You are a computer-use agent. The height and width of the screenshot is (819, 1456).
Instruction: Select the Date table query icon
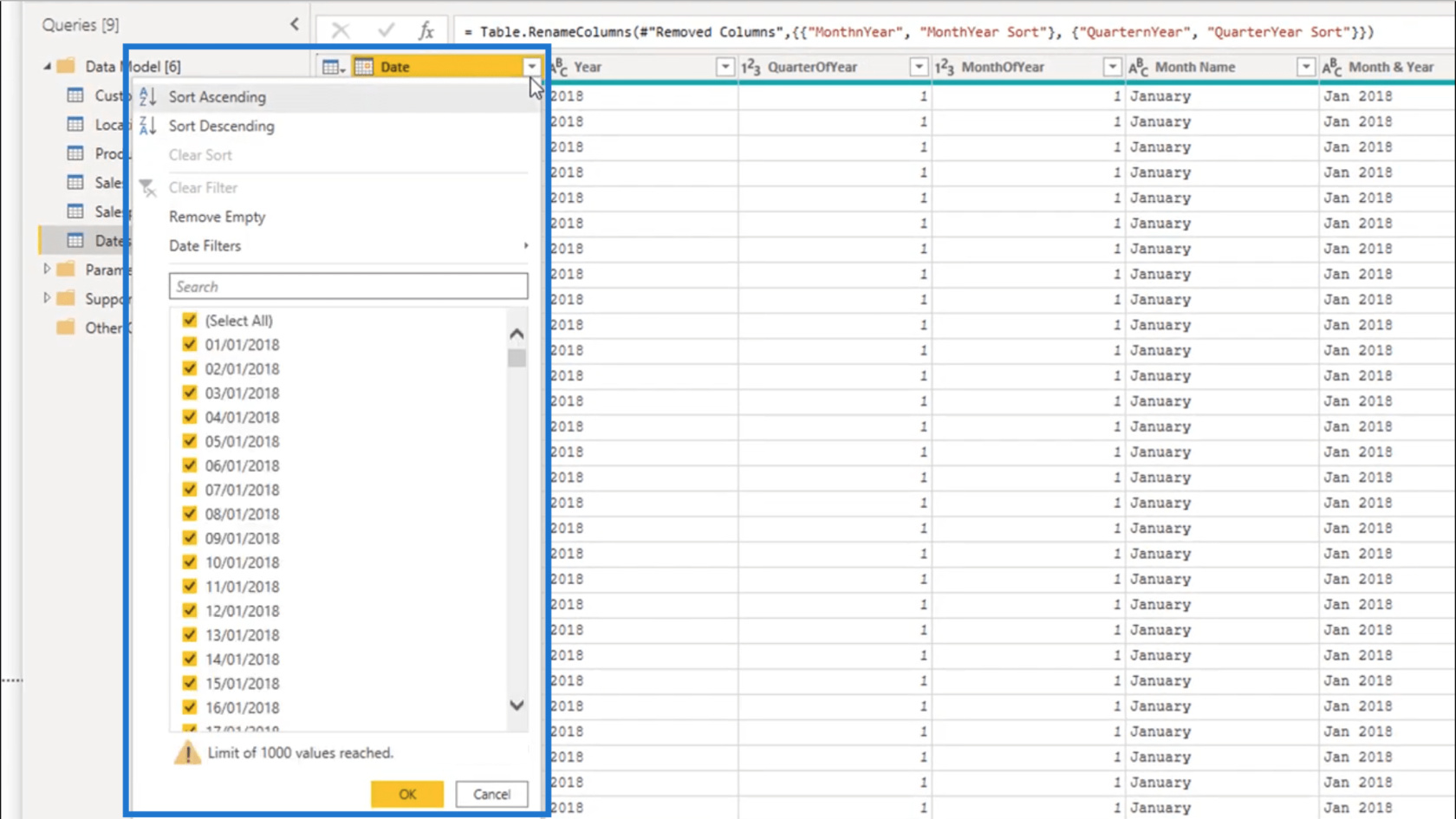tap(75, 240)
